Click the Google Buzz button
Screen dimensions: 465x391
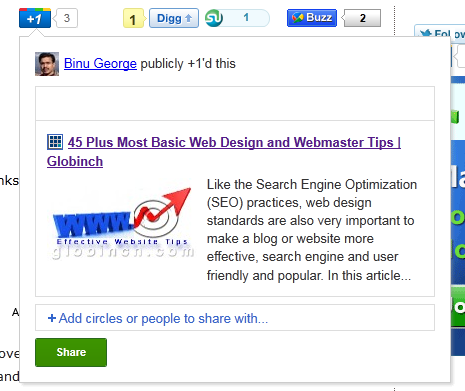[312, 18]
